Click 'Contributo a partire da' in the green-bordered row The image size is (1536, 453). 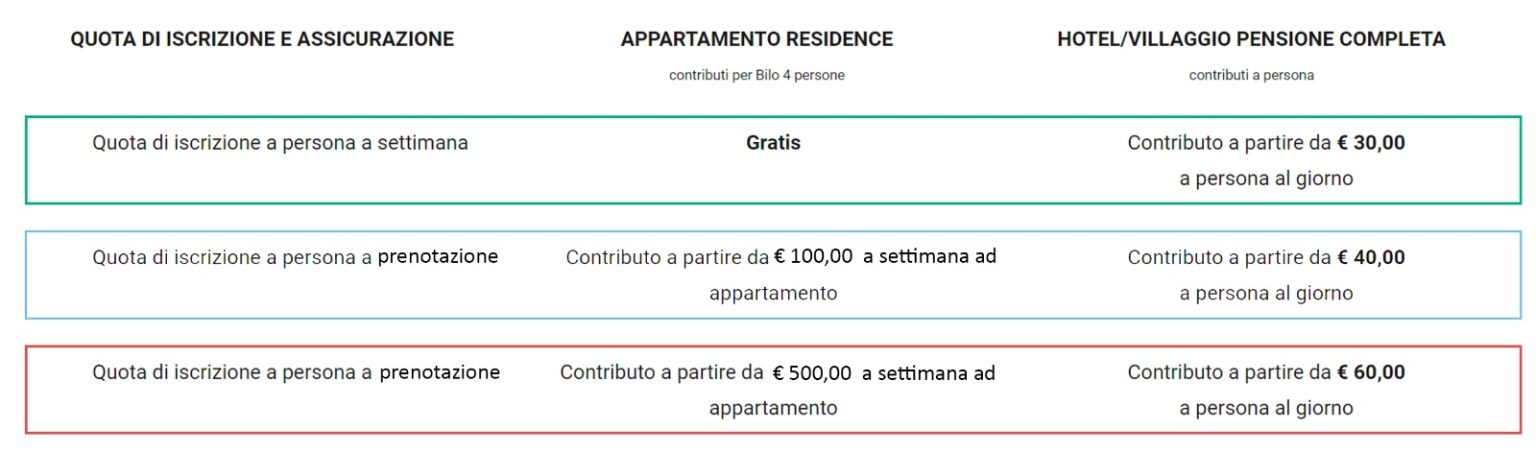click(x=1229, y=143)
